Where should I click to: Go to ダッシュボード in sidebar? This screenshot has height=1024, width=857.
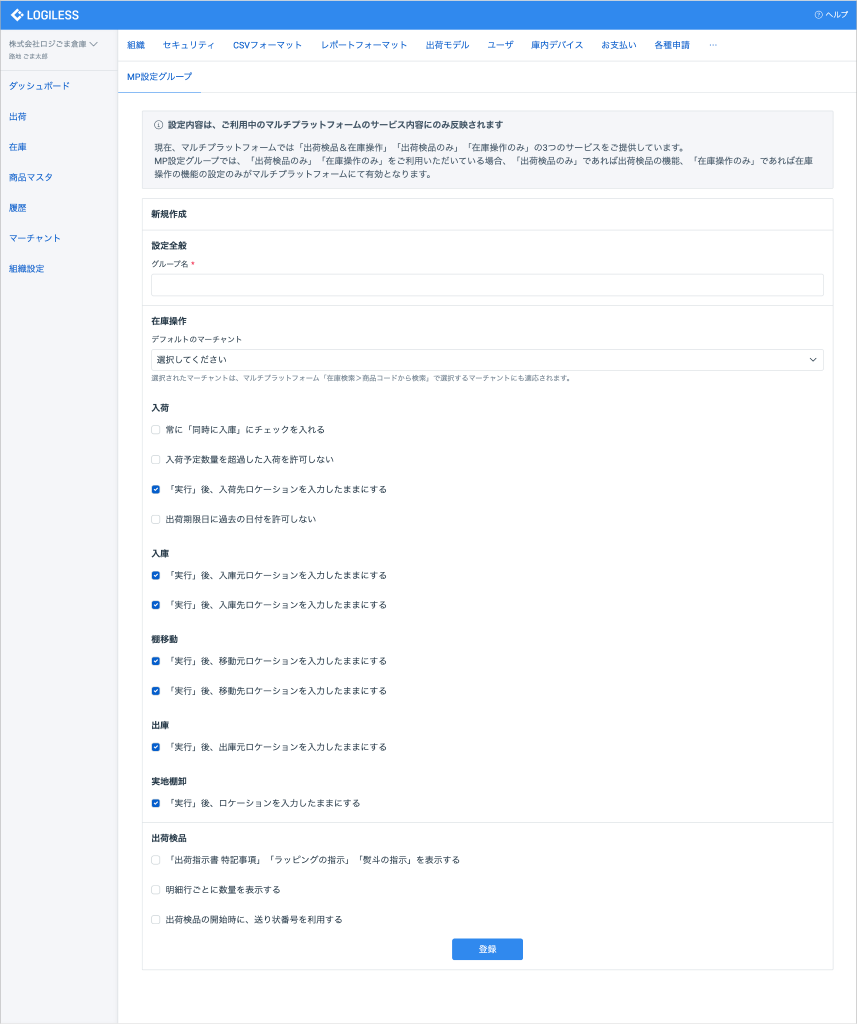coord(39,86)
